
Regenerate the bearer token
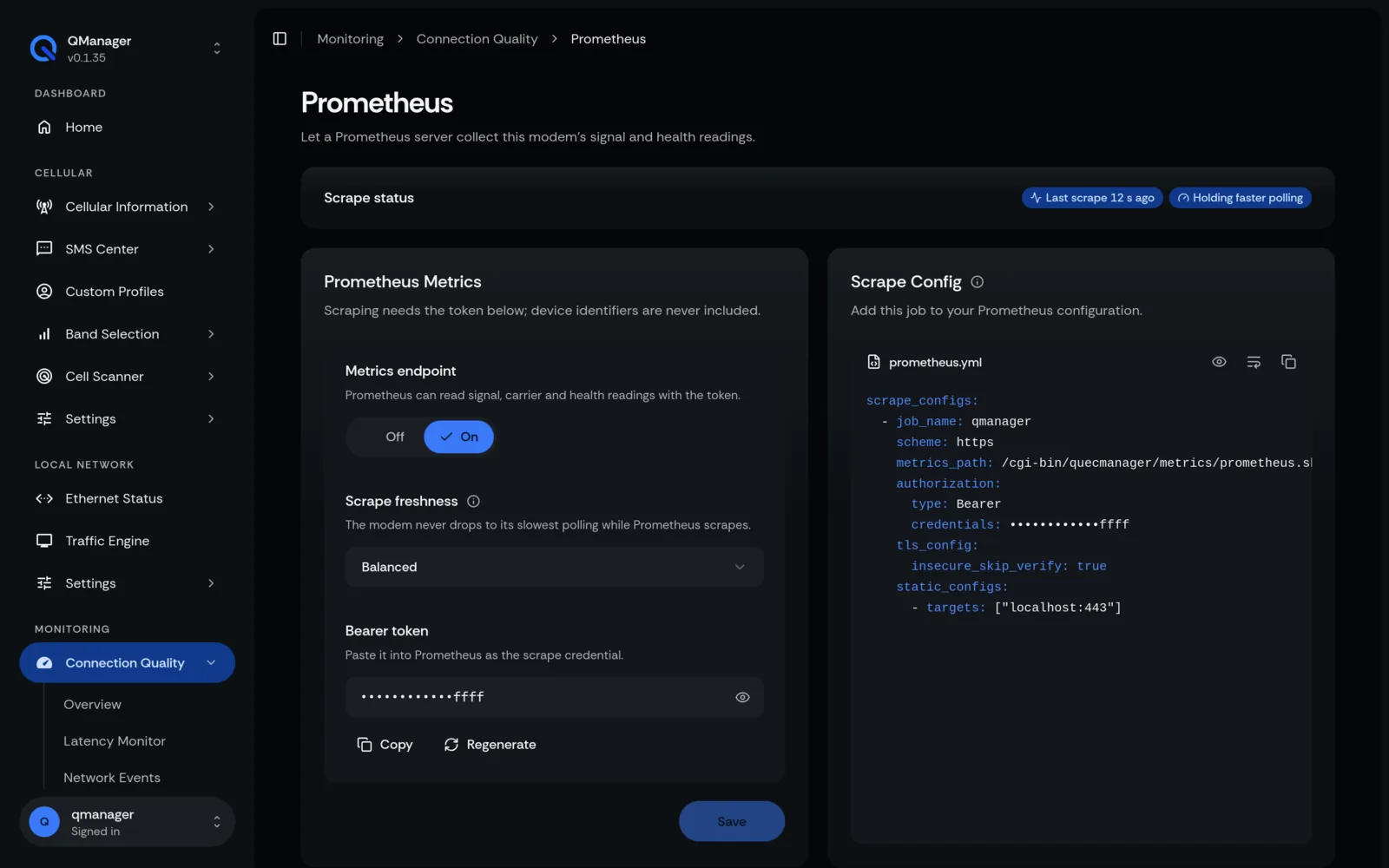tap(490, 745)
